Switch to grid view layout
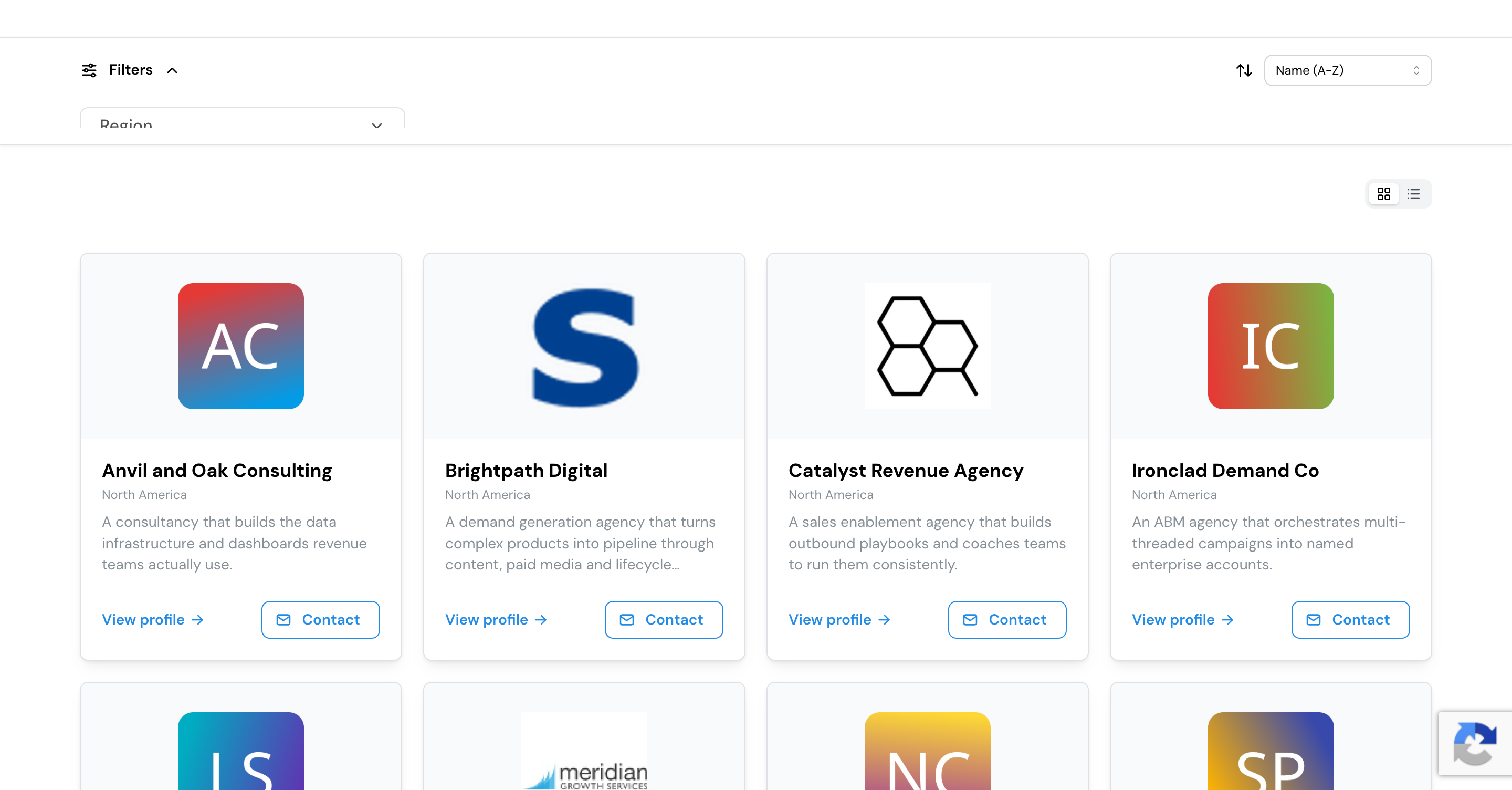 click(1383, 194)
